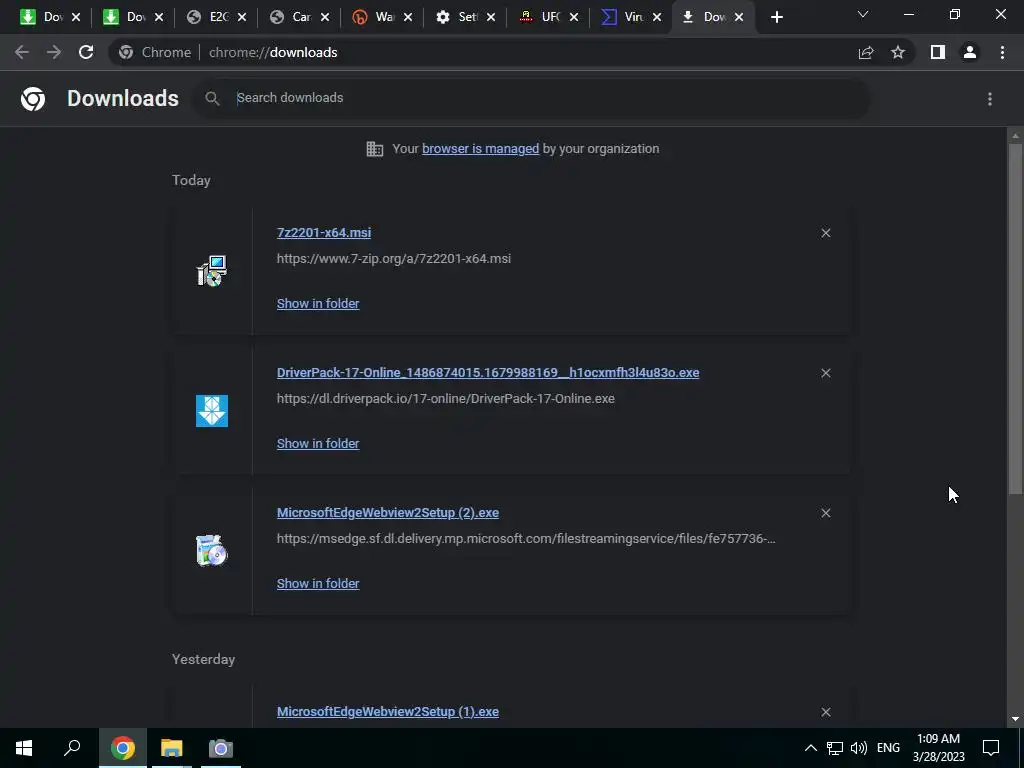This screenshot has width=1024, height=768.
Task: Open Windows taskbar search
Action: coord(72,748)
